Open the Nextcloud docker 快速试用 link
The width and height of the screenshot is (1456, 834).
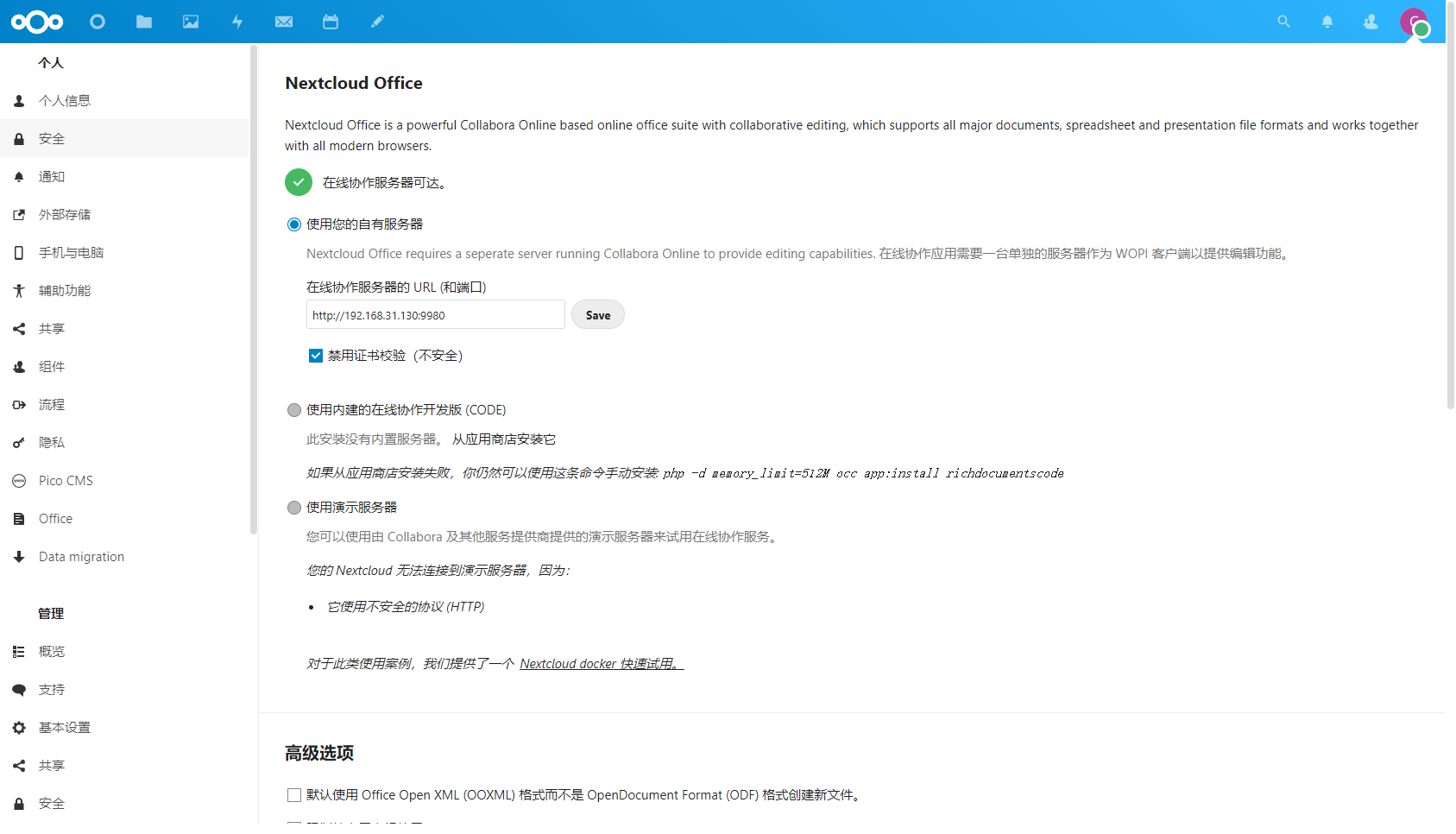click(x=601, y=664)
